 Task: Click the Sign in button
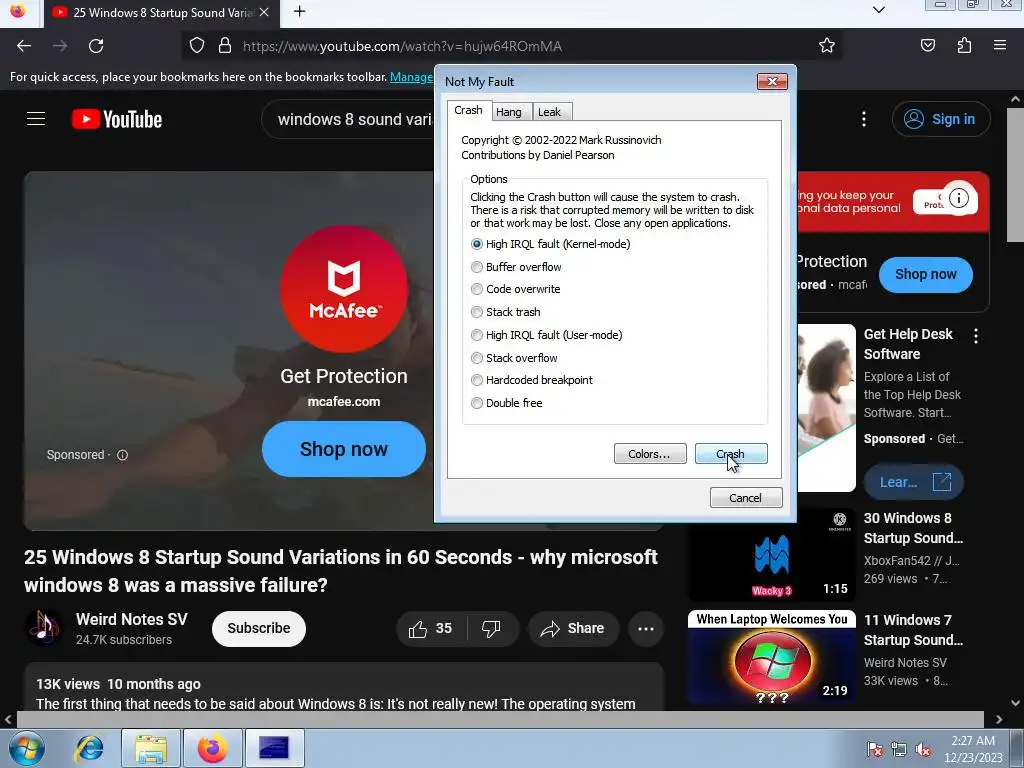point(941,120)
